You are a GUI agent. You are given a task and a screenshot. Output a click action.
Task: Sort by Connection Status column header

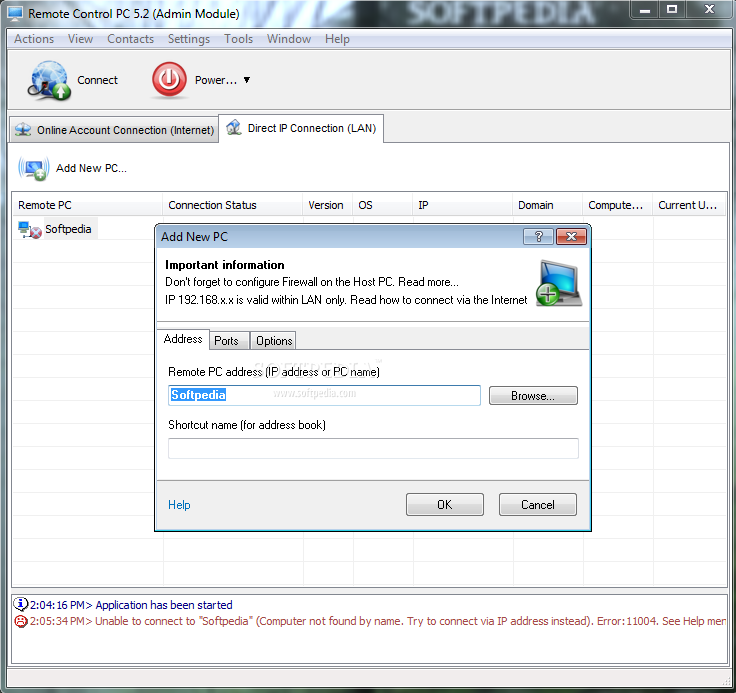coord(232,205)
